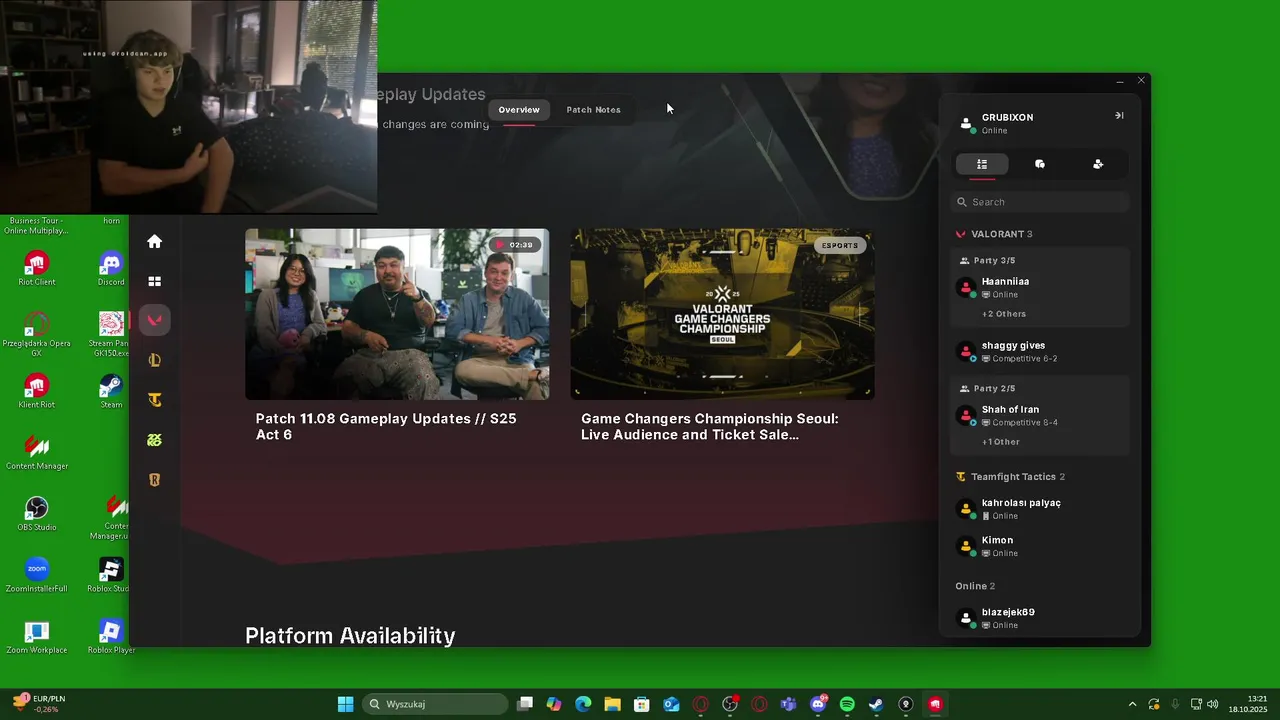This screenshot has height=720, width=1280.
Task: Open the add friend tab icon
Action: click(x=1098, y=164)
